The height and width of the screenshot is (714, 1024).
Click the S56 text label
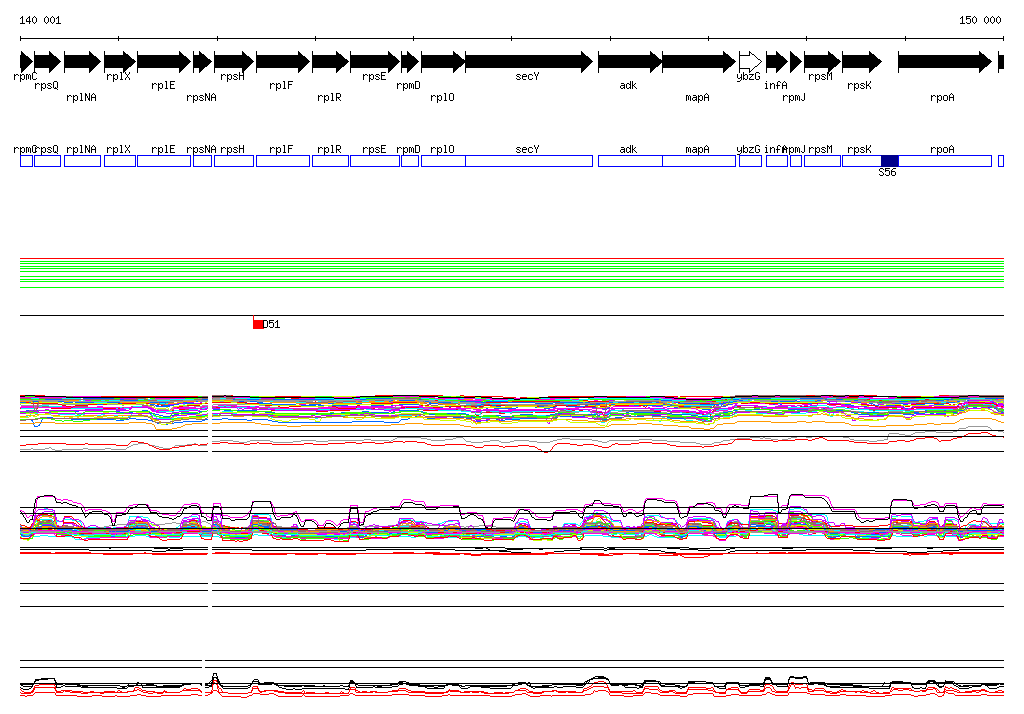(888, 172)
